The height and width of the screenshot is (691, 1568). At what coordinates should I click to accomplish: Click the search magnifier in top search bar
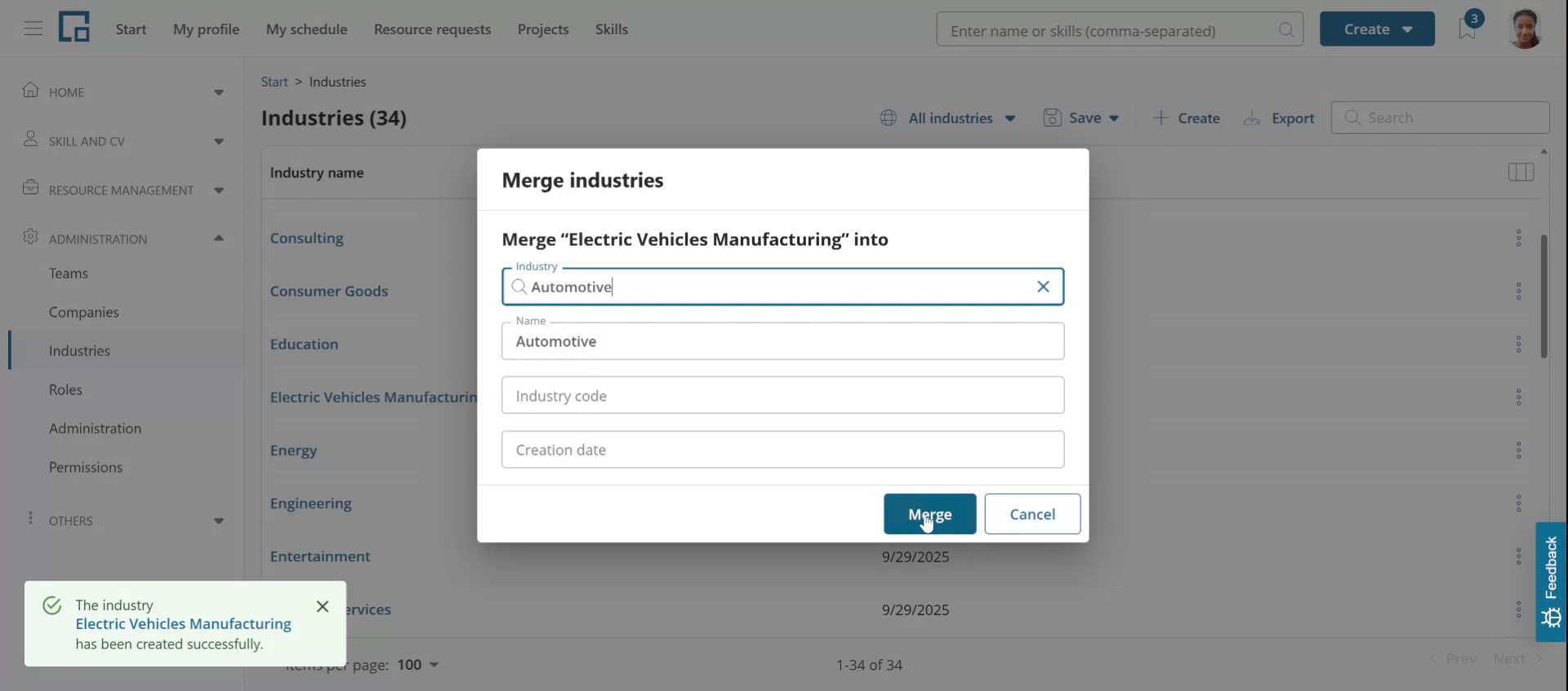pos(1285,29)
